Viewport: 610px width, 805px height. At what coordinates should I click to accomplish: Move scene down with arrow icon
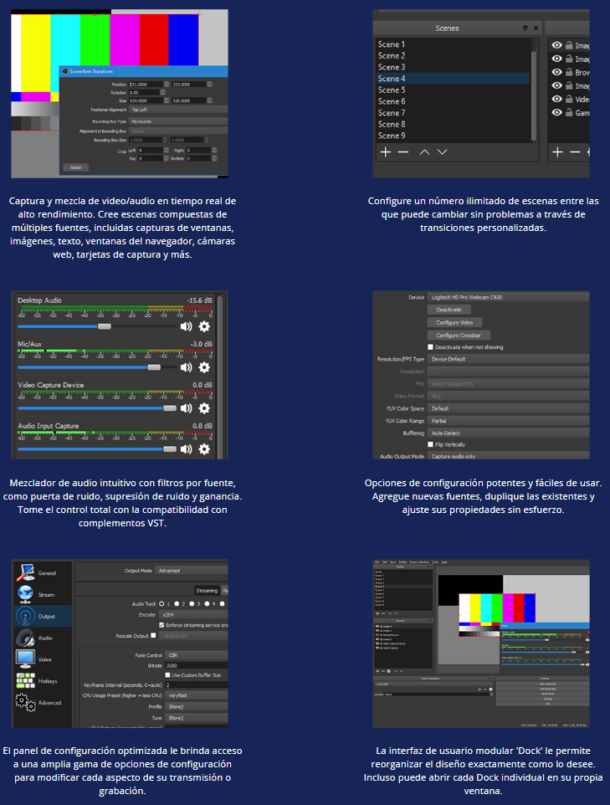point(442,152)
